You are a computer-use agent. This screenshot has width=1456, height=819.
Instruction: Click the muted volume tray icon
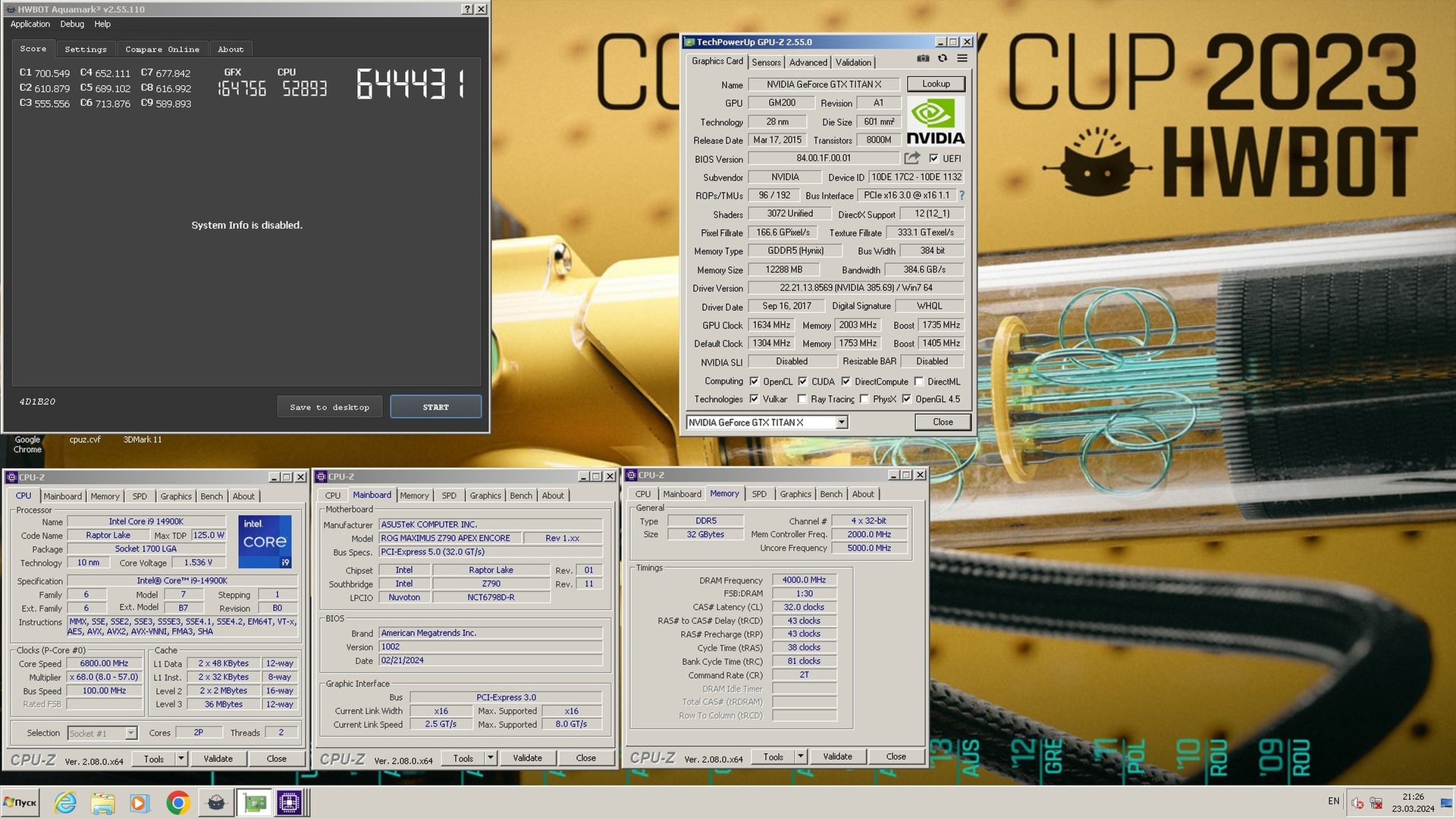pyautogui.click(x=1357, y=803)
